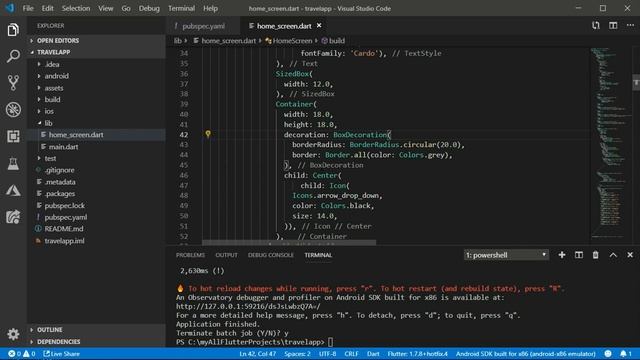640x360 pixels.
Task: Open the Manage settings gear
Action: pos(13,334)
